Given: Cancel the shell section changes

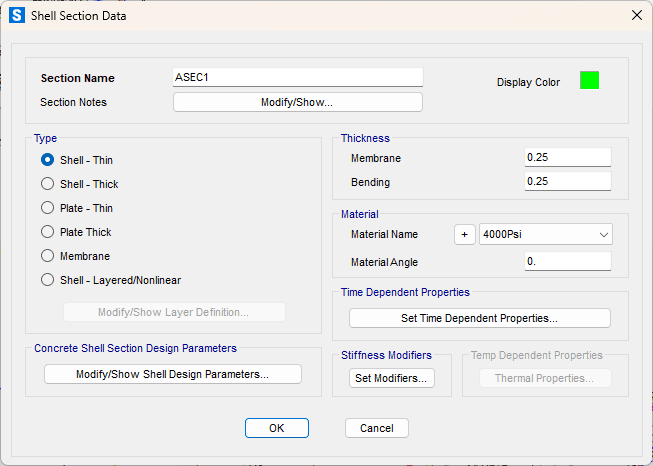Looking at the screenshot, I should coord(377,428).
